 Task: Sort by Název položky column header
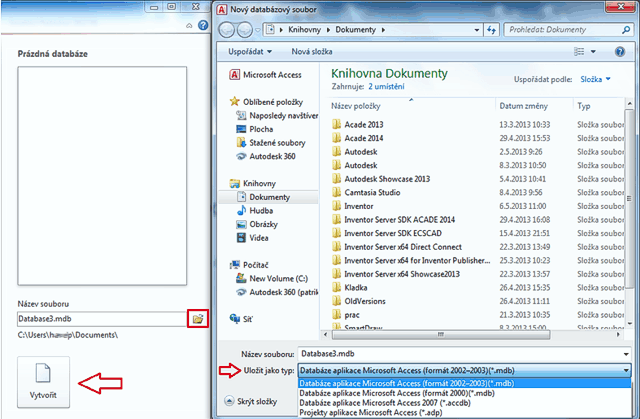411,106
